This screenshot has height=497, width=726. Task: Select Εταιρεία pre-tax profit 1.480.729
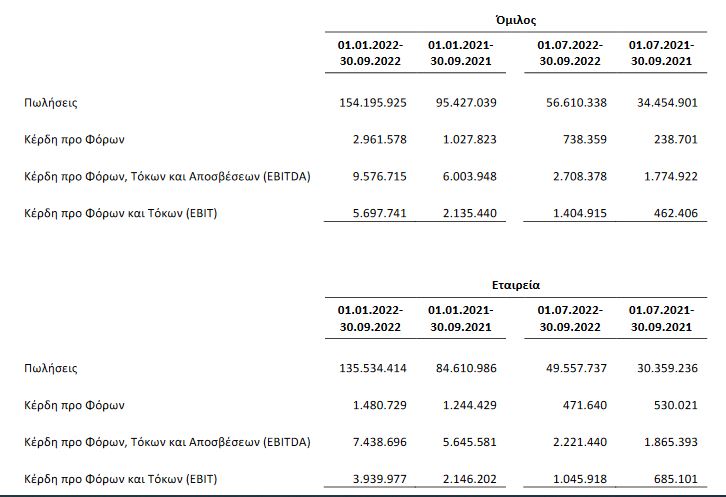point(378,405)
